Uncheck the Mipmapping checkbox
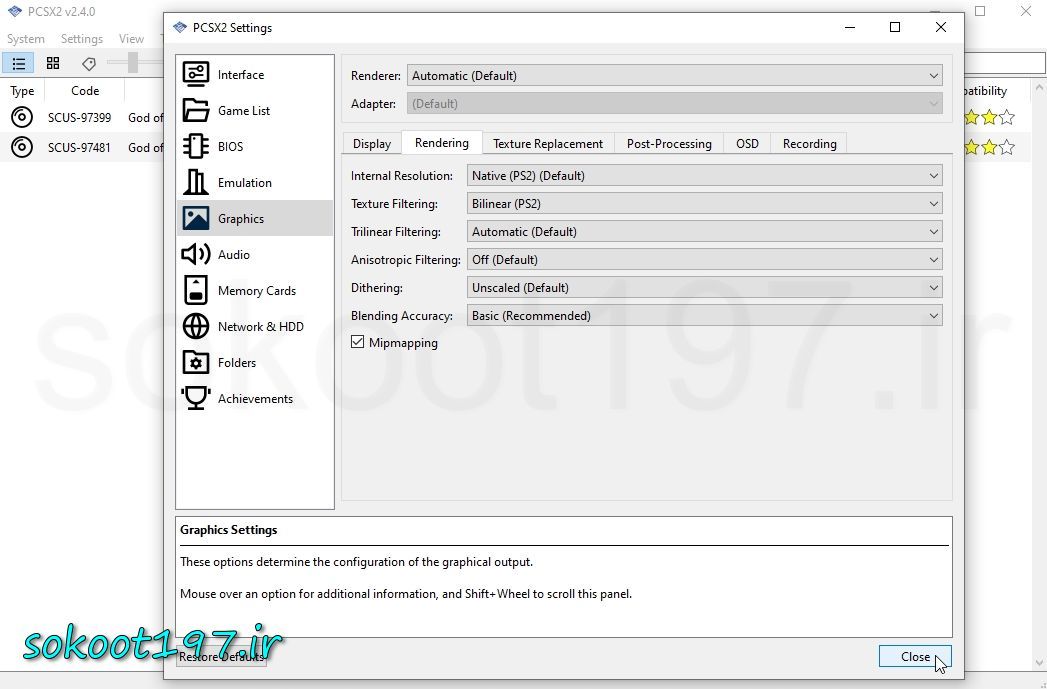Screen dimensions: 1047x689 (358, 343)
